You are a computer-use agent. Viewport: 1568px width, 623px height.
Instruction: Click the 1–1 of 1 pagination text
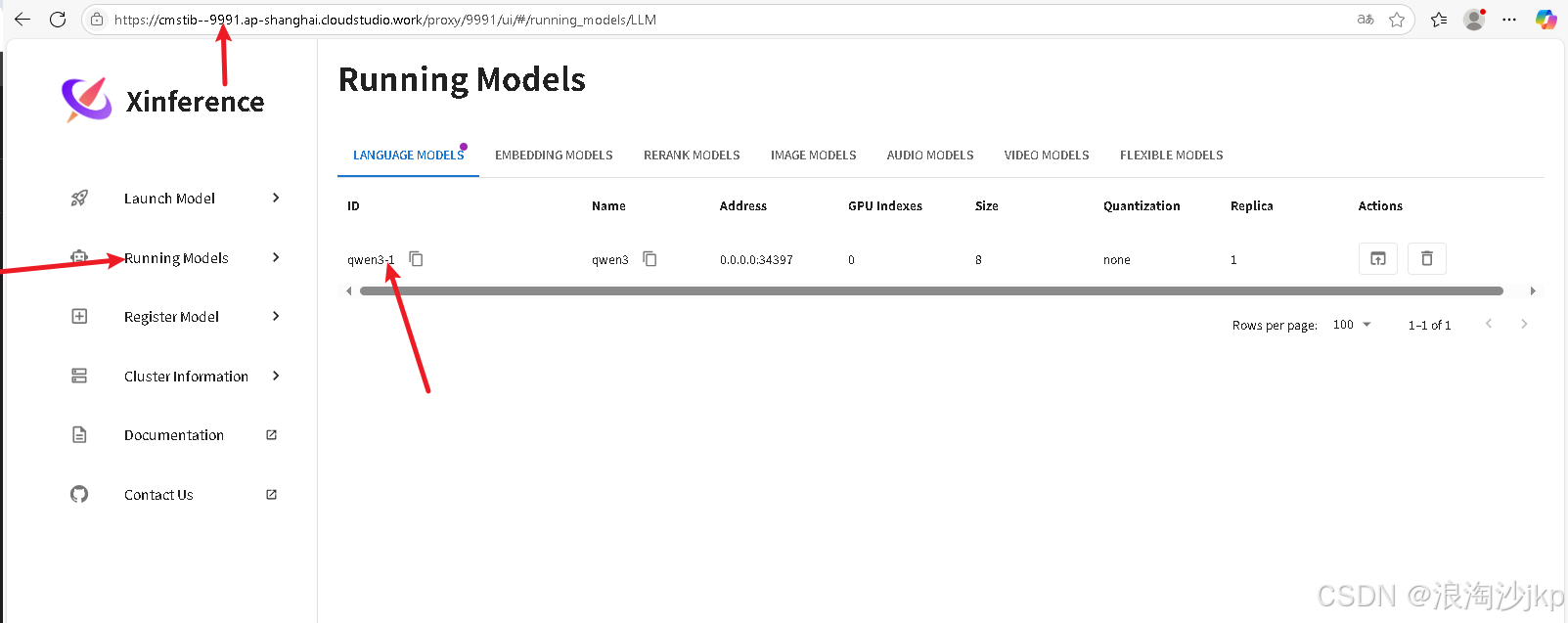click(1430, 326)
